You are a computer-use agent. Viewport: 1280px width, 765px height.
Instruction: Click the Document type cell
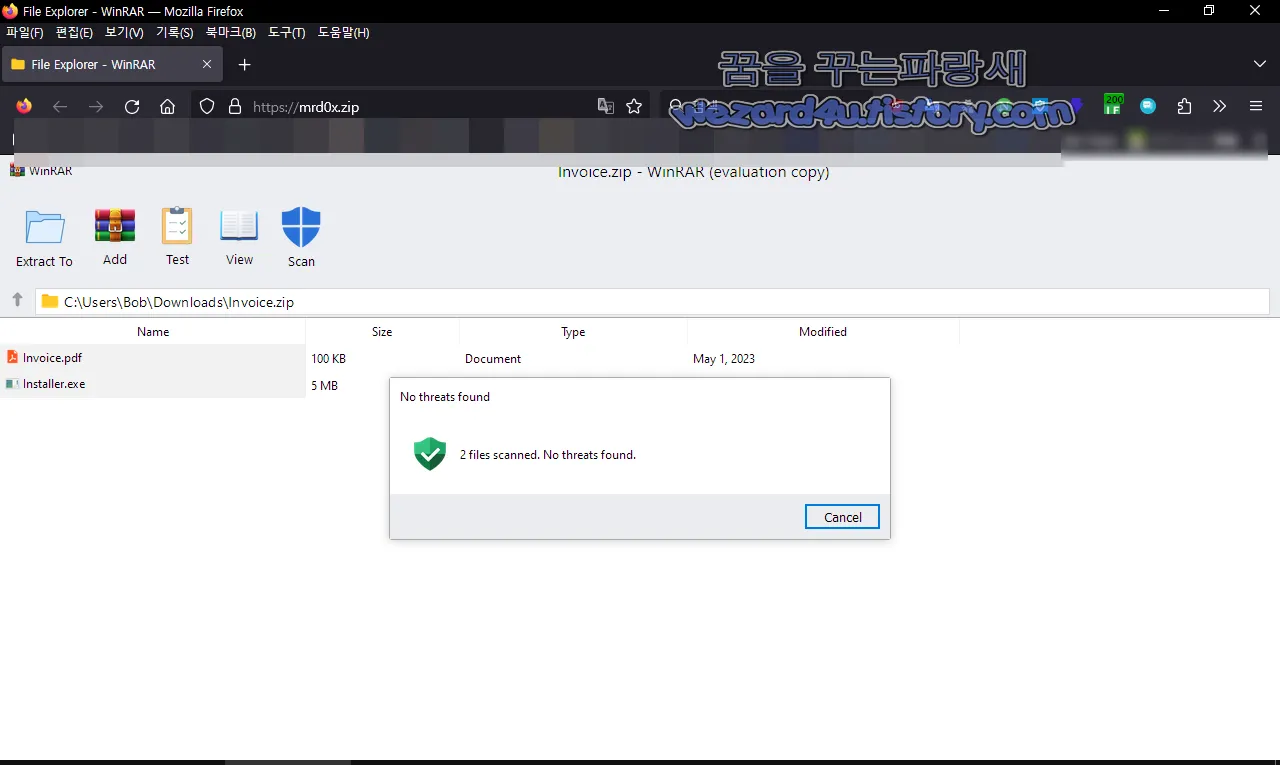[493, 358]
